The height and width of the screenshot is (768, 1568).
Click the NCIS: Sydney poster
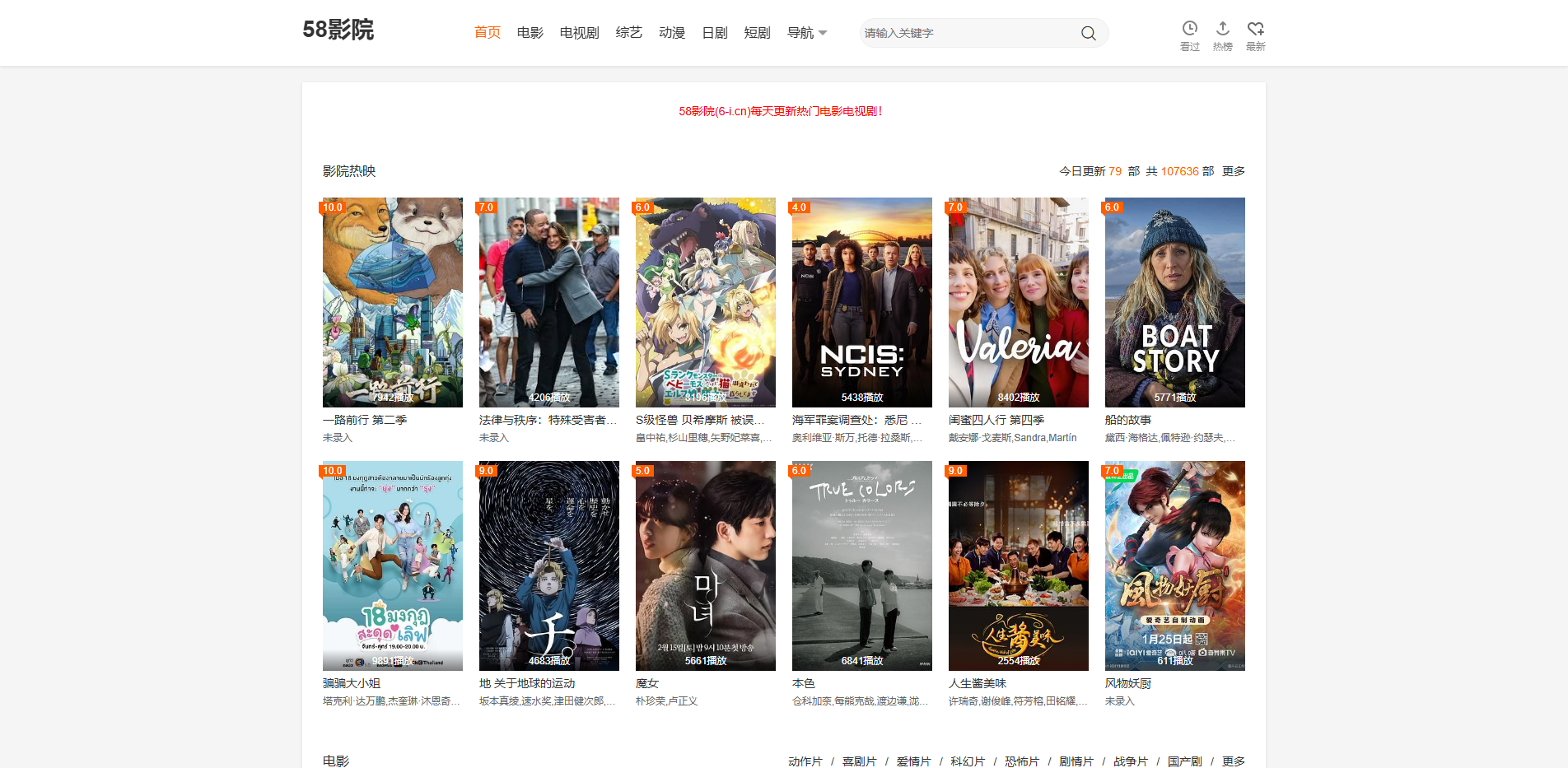point(861,302)
